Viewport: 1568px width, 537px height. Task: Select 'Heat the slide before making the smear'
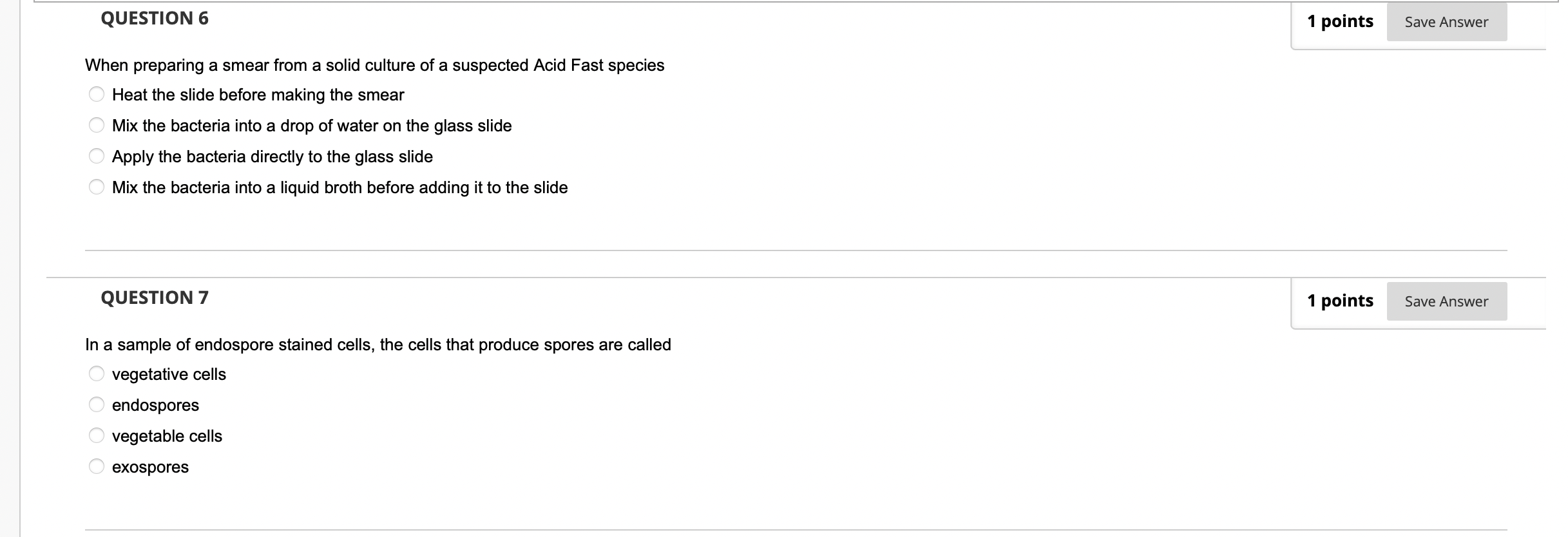[258, 95]
